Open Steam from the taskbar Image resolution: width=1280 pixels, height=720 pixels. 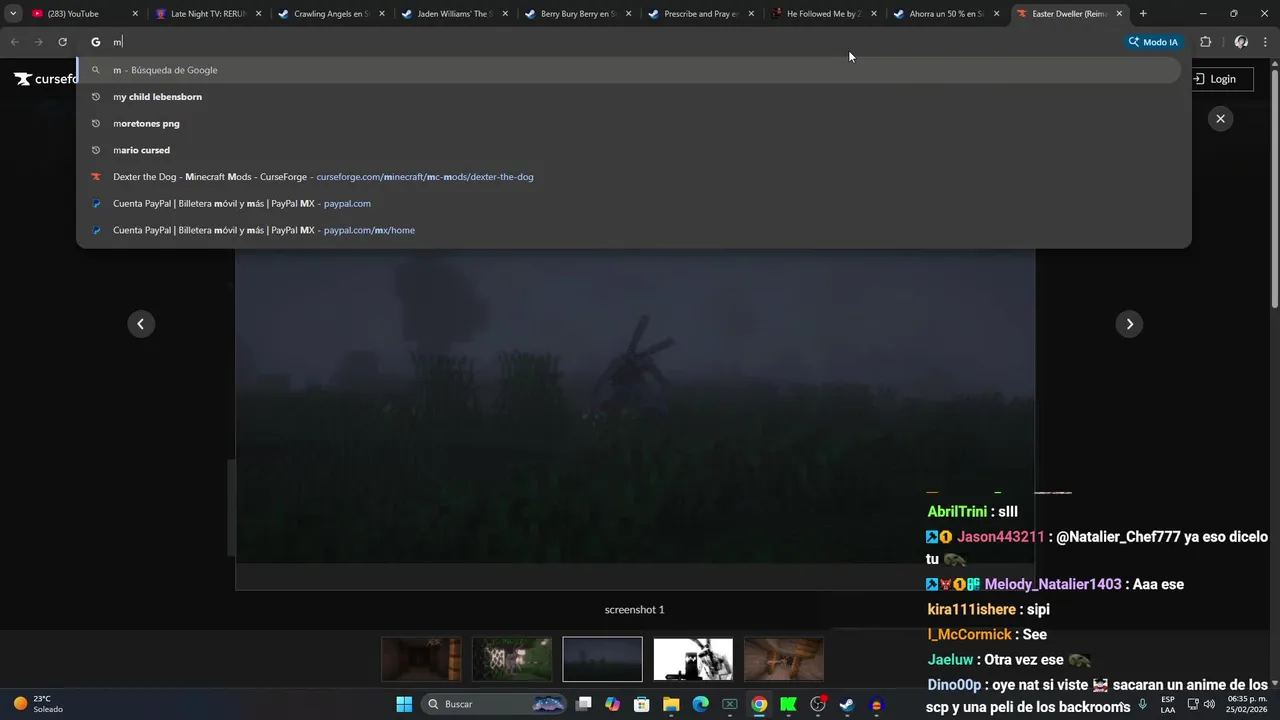point(847,704)
